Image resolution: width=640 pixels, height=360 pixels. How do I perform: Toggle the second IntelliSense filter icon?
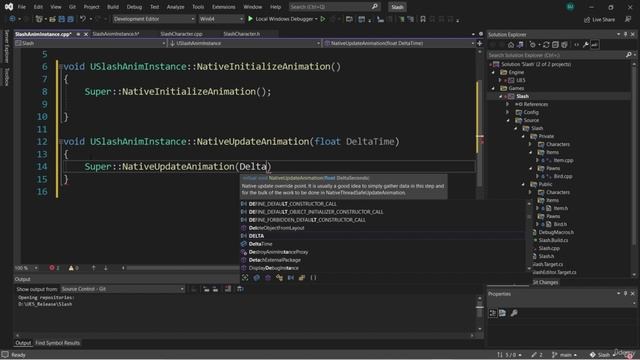tap(256, 278)
